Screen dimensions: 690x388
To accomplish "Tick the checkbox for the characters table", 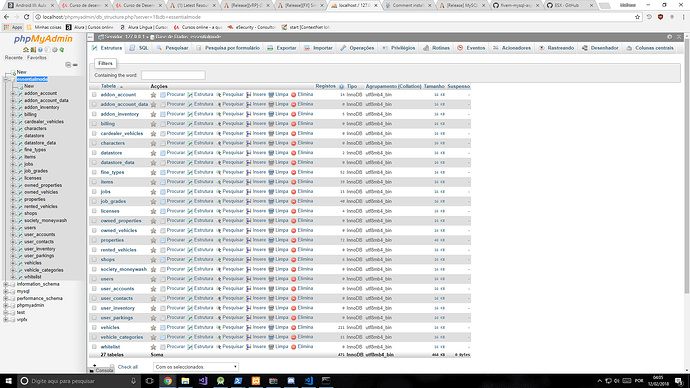I will [x=94, y=143].
